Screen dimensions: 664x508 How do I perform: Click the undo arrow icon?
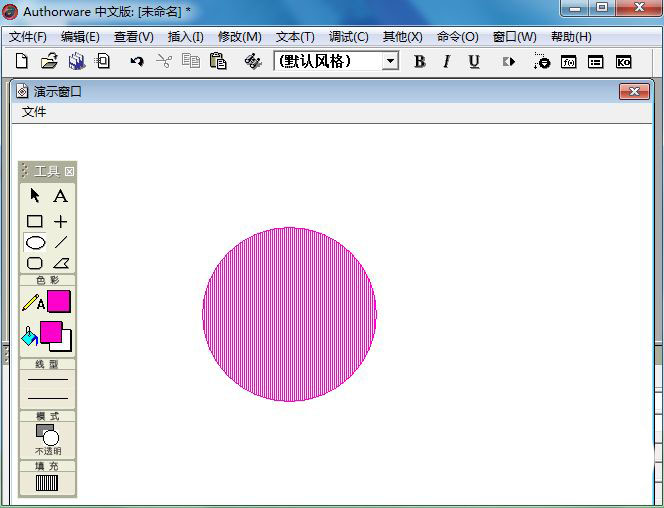click(137, 61)
